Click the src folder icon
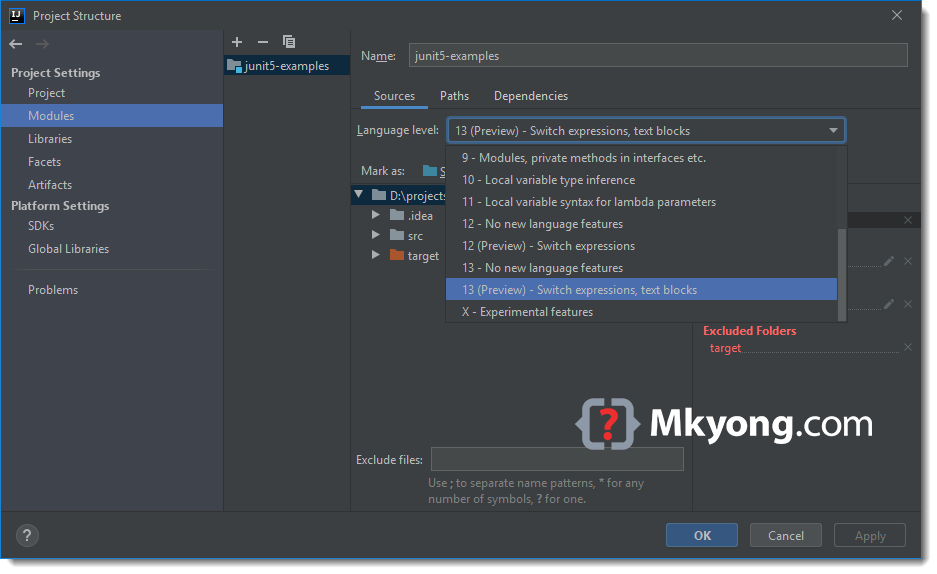 [397, 235]
